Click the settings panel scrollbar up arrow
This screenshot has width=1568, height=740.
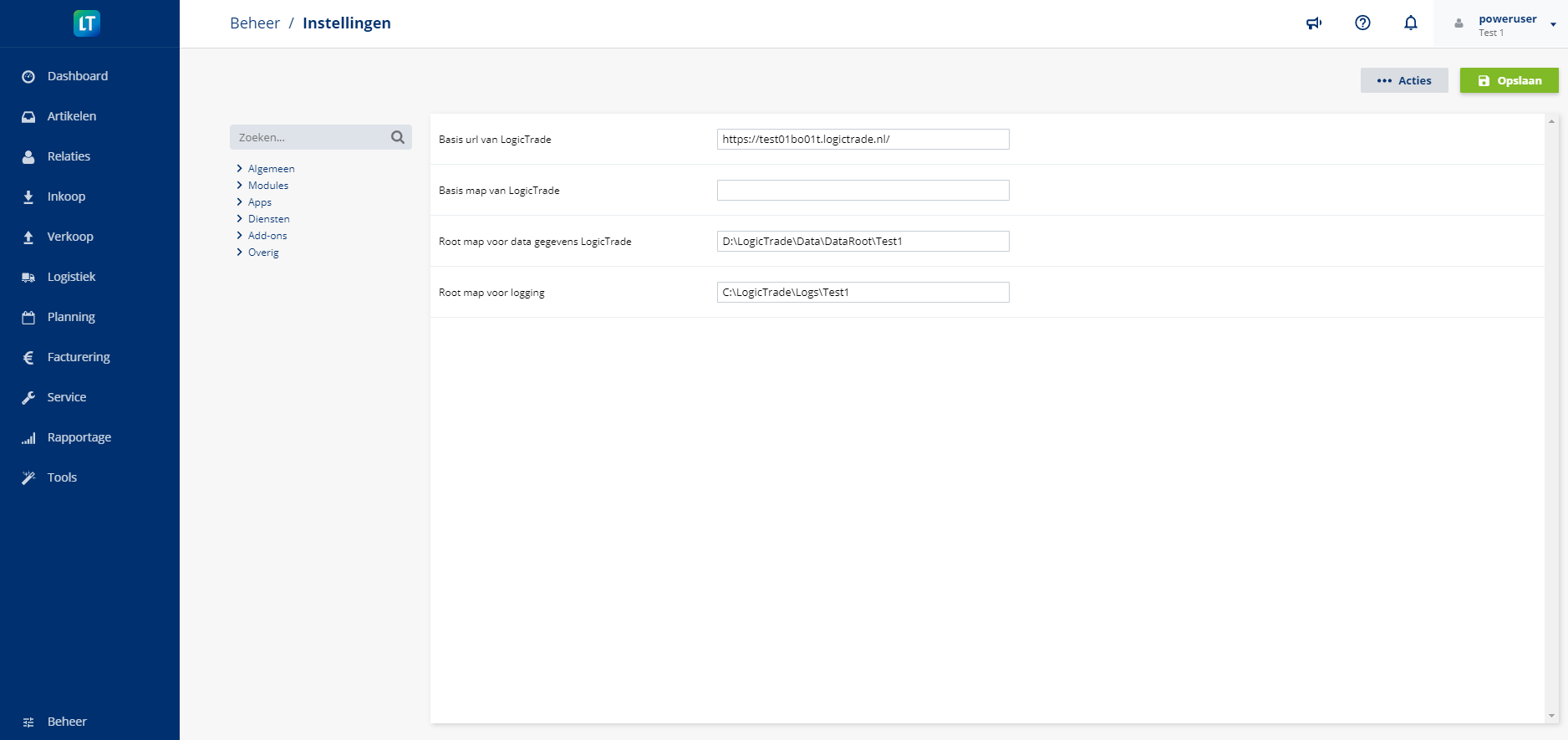(x=1552, y=121)
